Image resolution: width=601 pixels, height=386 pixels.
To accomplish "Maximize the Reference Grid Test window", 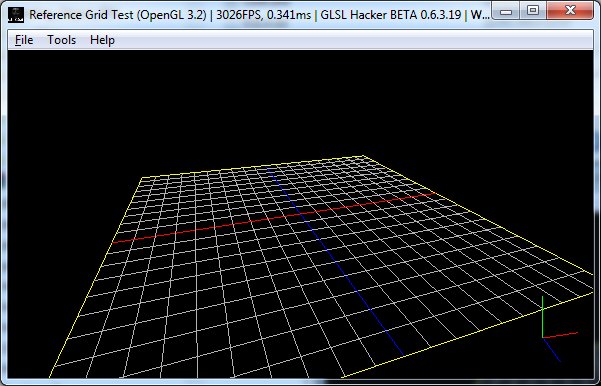I will (533, 11).
